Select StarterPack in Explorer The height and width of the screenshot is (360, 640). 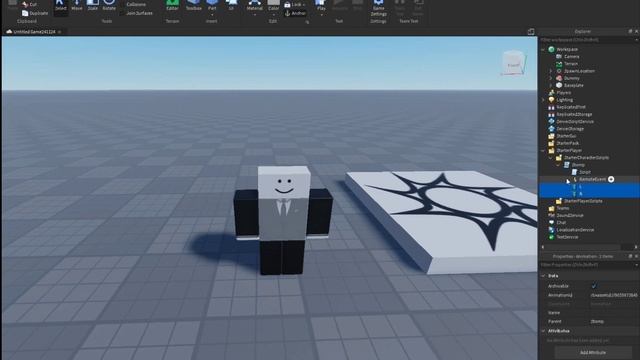567,143
